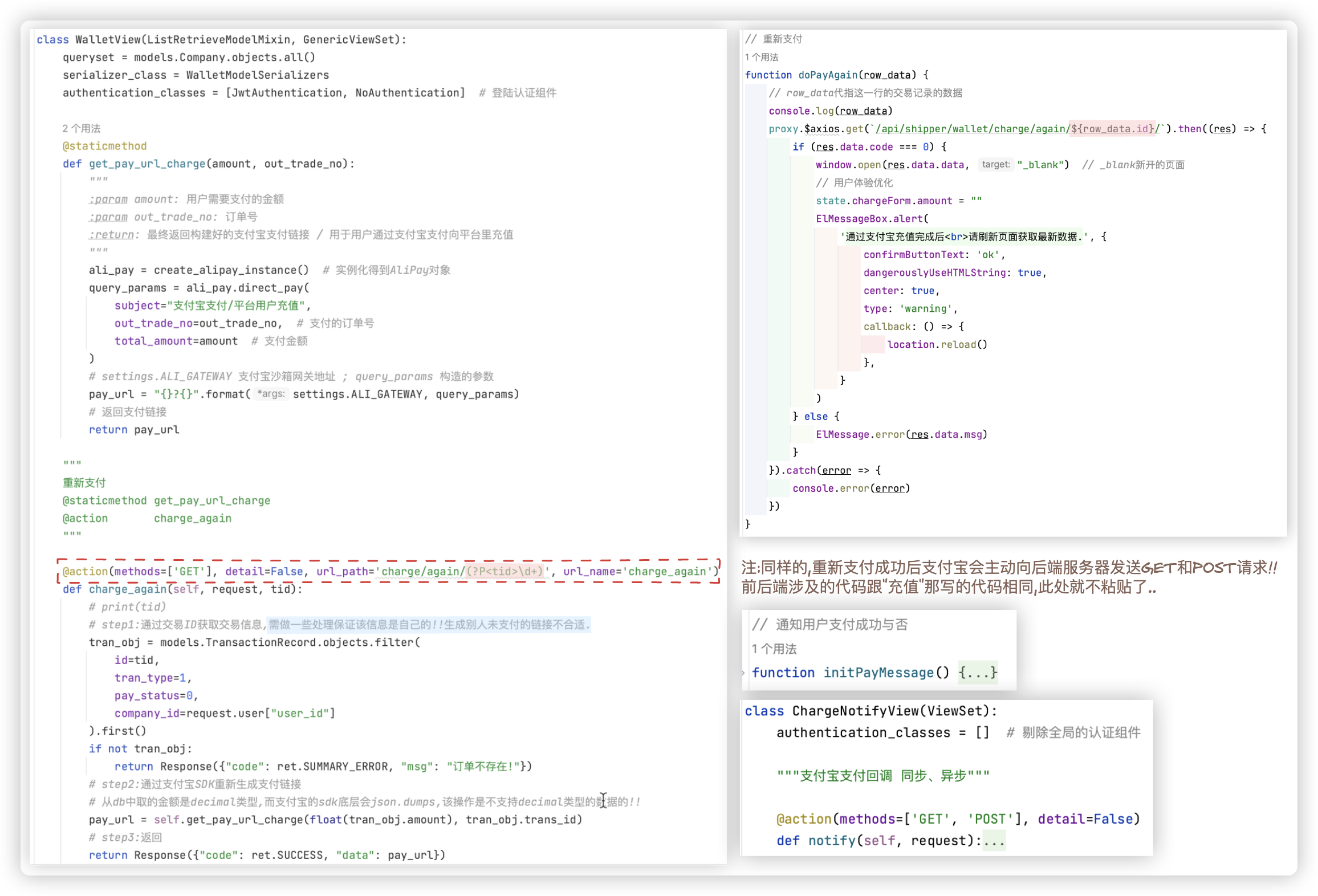Click the JwtAuthentication class reference
This screenshot has height=896, width=1318.
[286, 92]
